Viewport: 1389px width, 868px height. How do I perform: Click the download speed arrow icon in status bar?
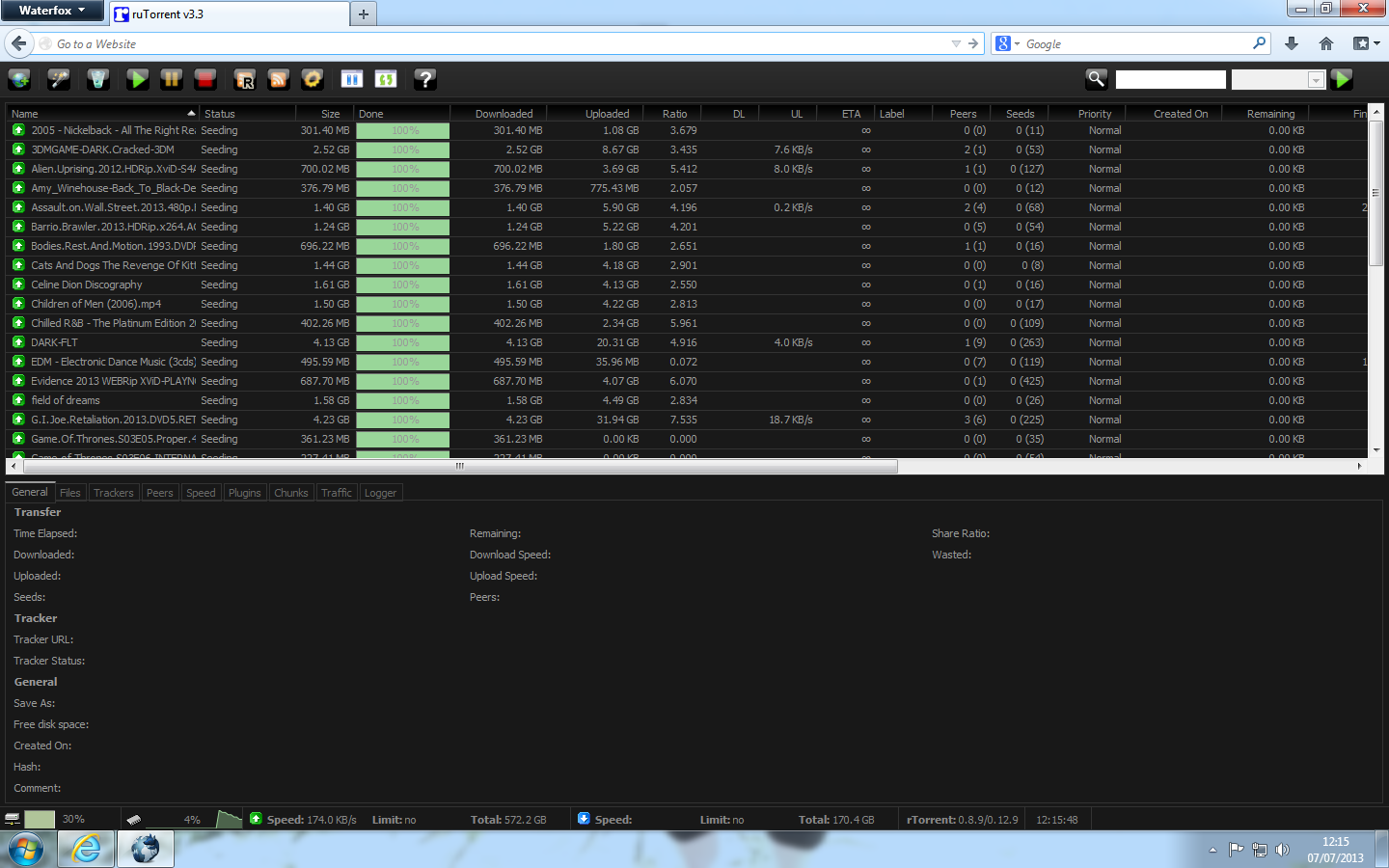point(584,819)
